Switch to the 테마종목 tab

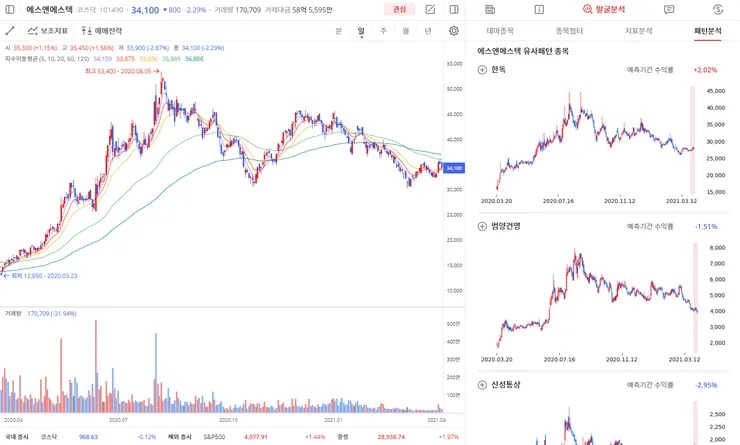pos(500,31)
